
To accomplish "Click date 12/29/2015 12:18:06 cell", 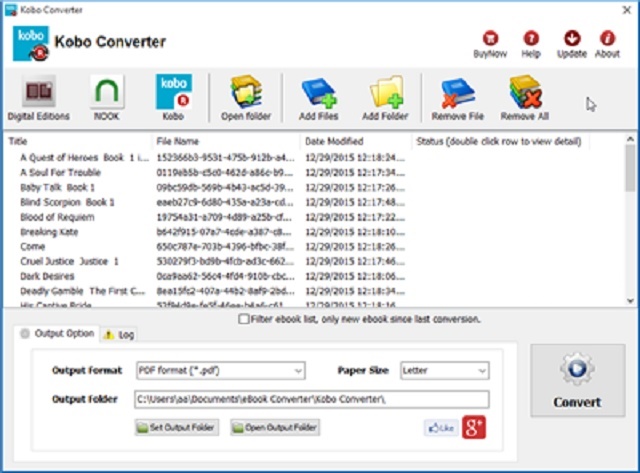I will coord(355,276).
